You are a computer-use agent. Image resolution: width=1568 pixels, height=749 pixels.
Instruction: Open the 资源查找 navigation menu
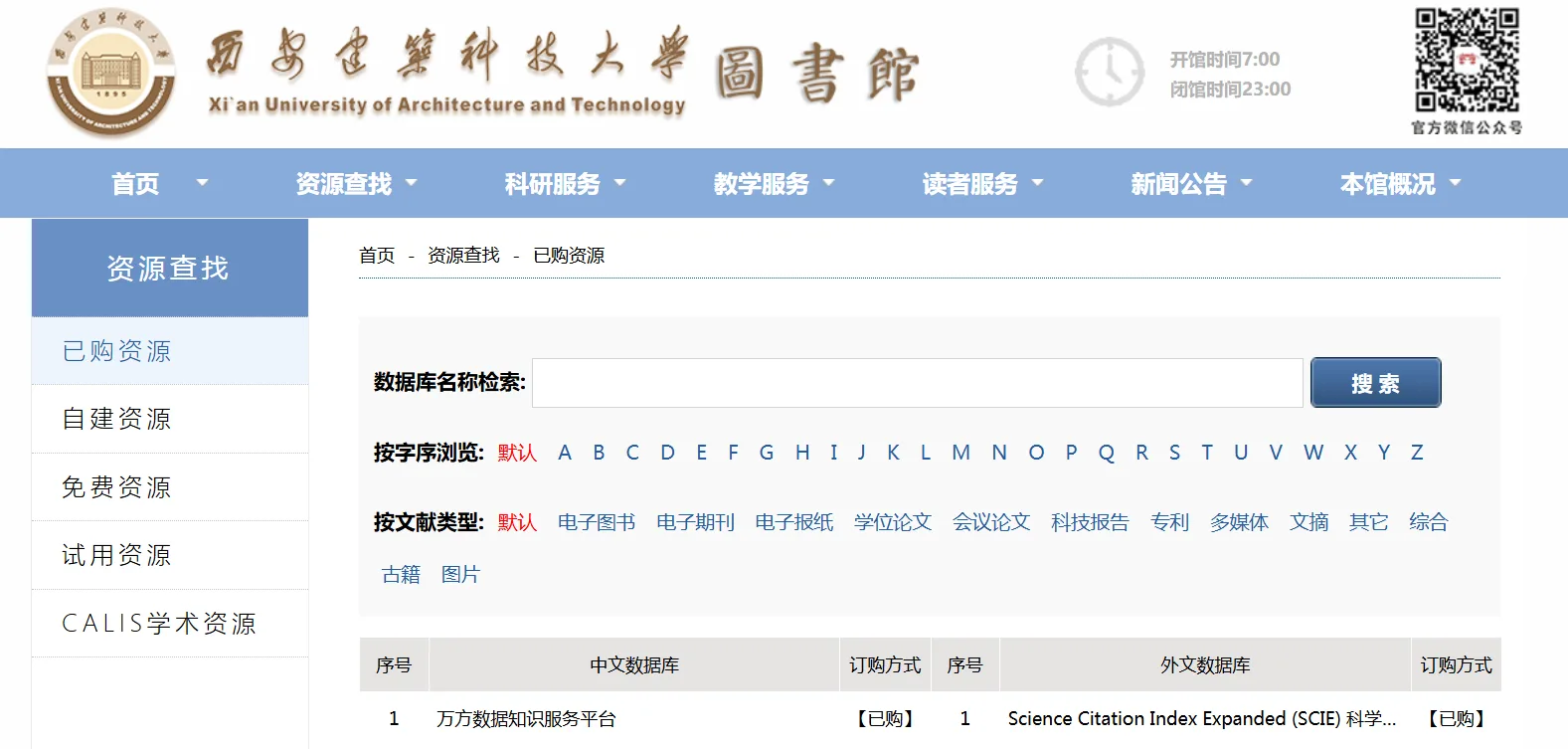point(344,184)
